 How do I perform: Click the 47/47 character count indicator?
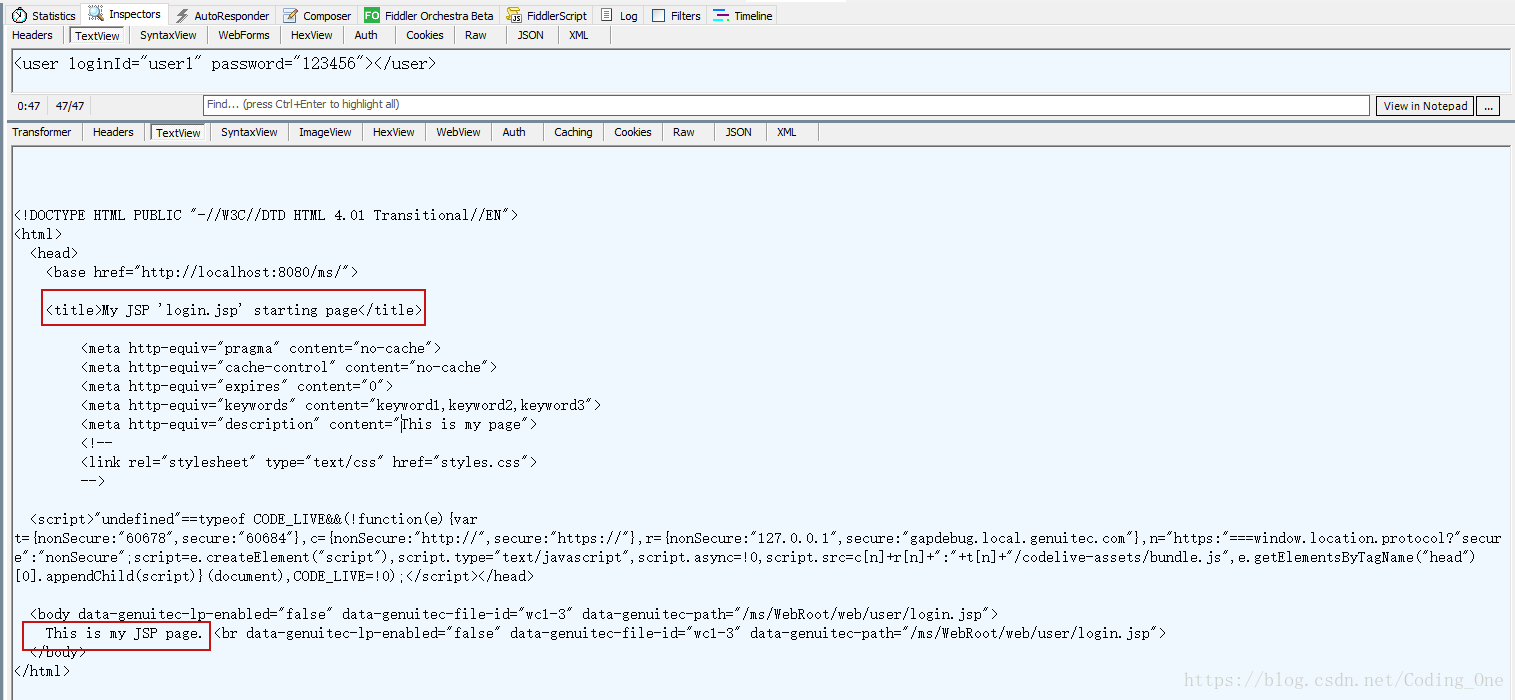70,106
